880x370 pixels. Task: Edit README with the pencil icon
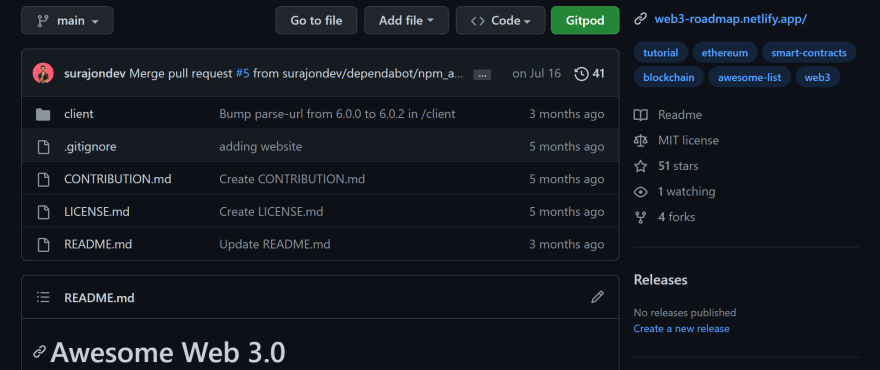[x=597, y=297]
